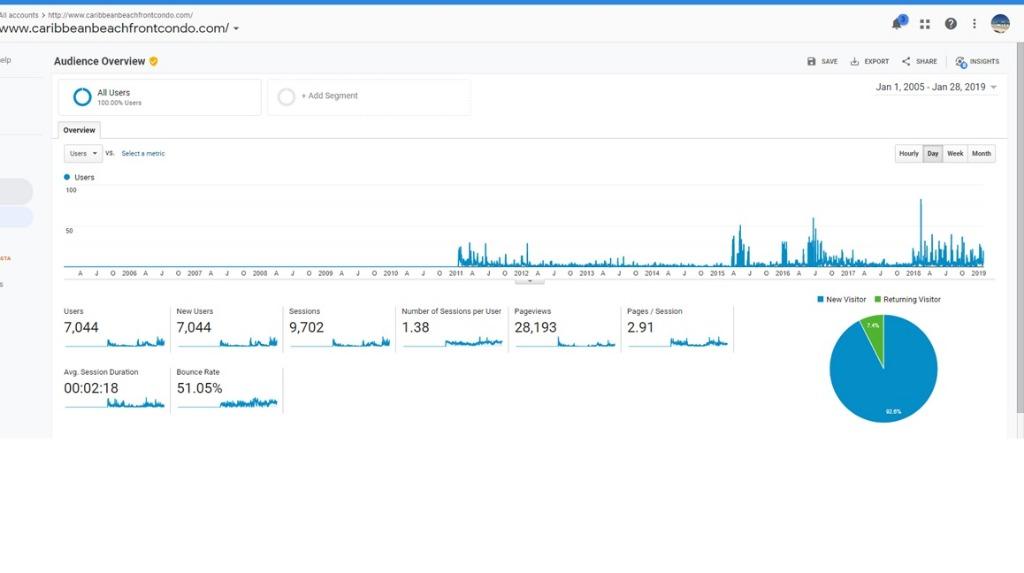The height and width of the screenshot is (573, 1024).
Task: Click the user account avatar
Action: click(x=1000, y=24)
